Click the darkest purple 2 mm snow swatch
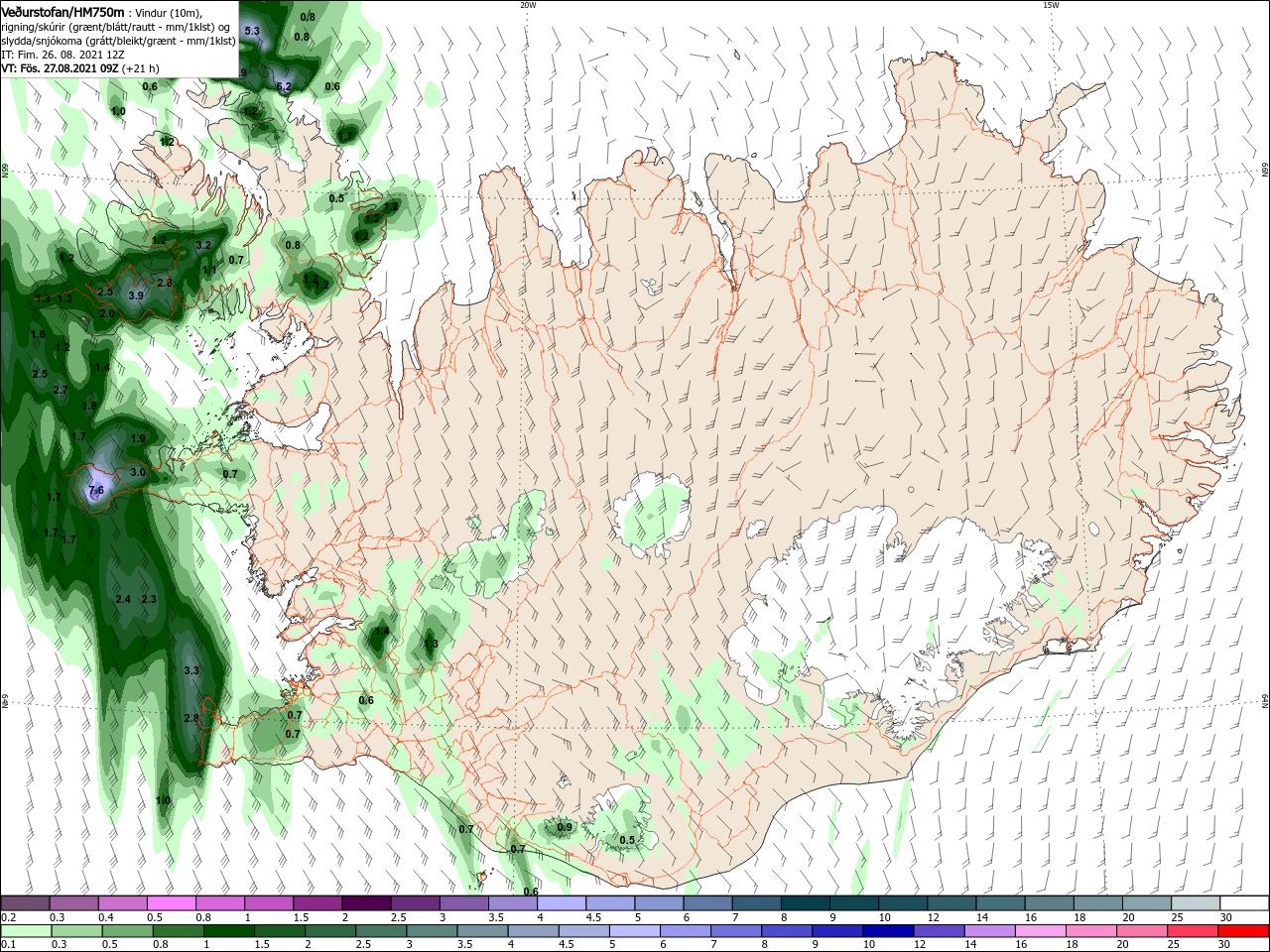Screen dimensions: 1270x952 (366, 903)
